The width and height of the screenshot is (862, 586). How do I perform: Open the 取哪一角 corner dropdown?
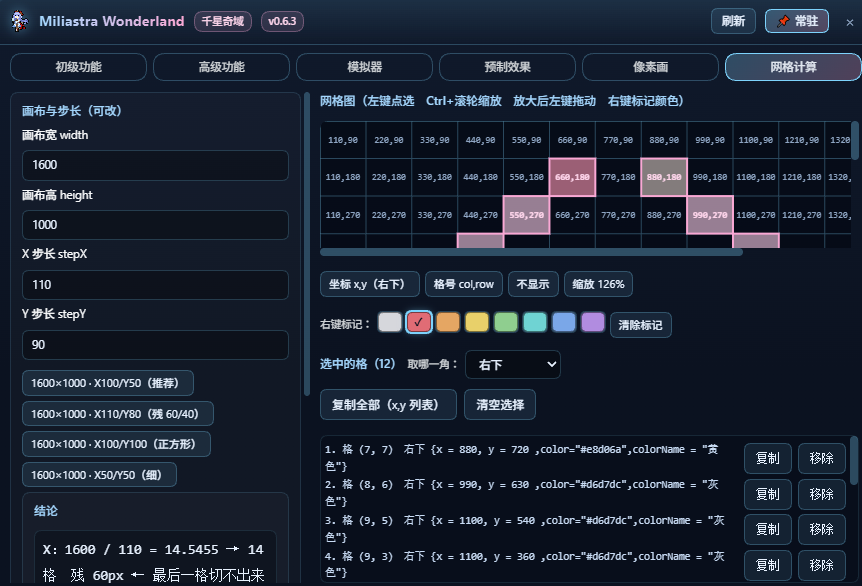(512, 364)
